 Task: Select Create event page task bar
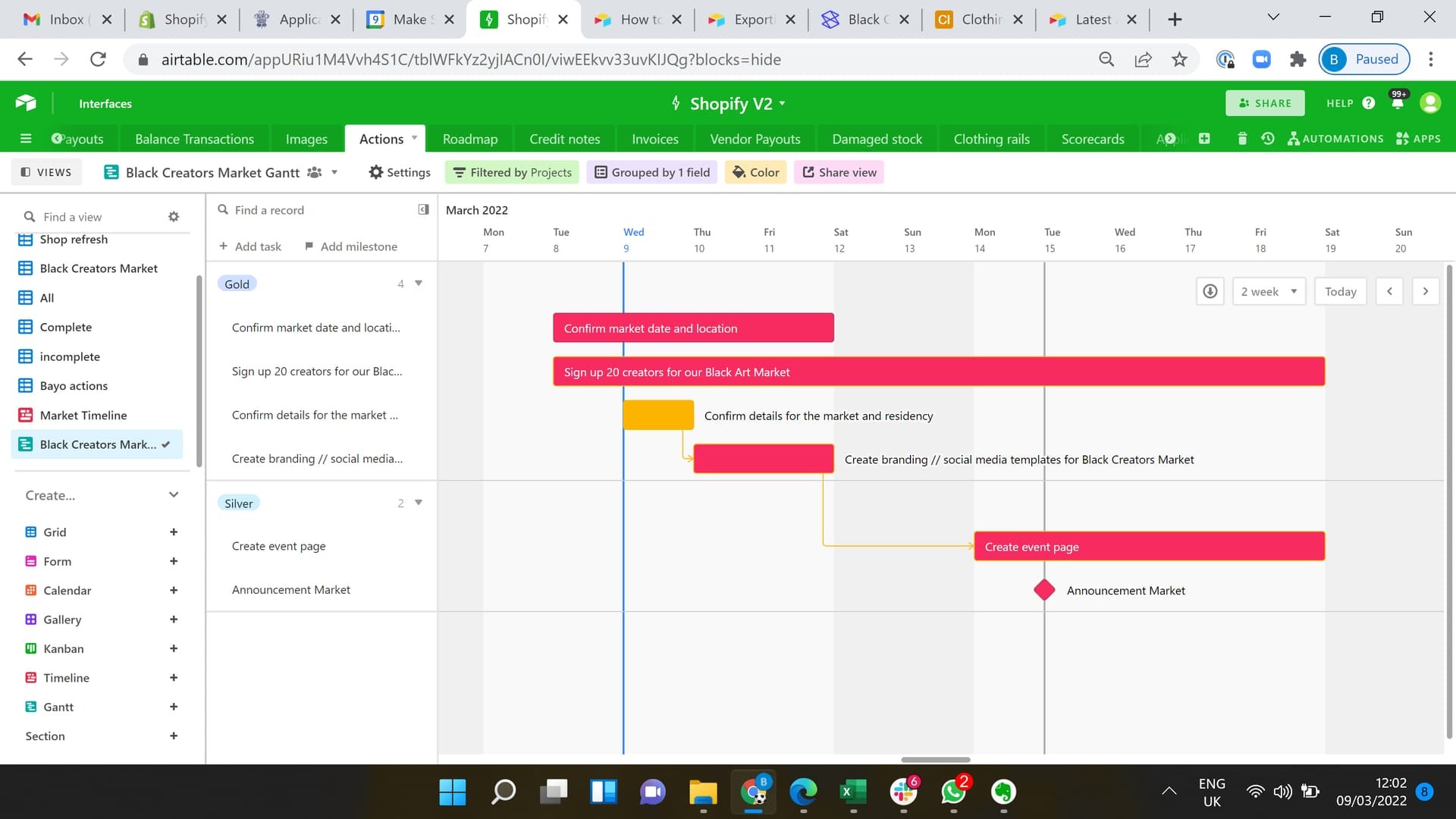point(1150,547)
